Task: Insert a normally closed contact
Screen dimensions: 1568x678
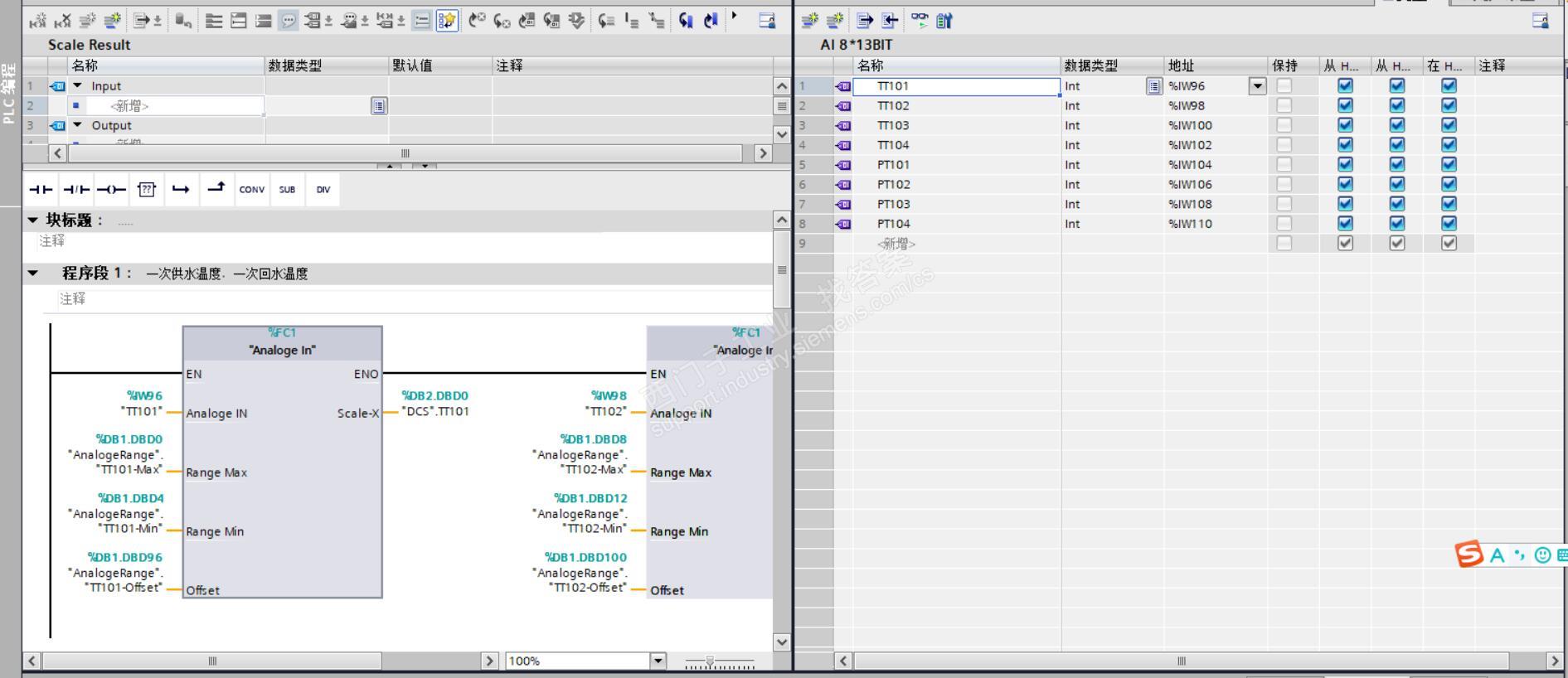Action: [76, 190]
